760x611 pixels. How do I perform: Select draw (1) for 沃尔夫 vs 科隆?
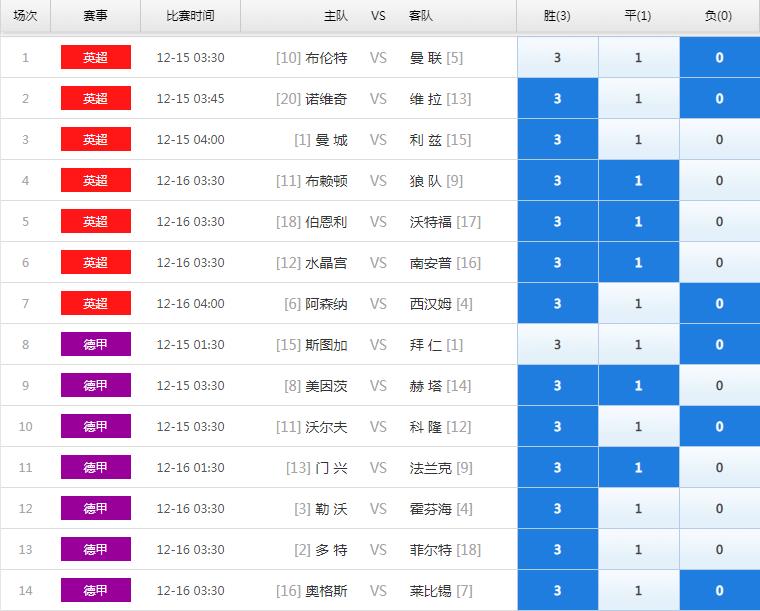click(638, 426)
